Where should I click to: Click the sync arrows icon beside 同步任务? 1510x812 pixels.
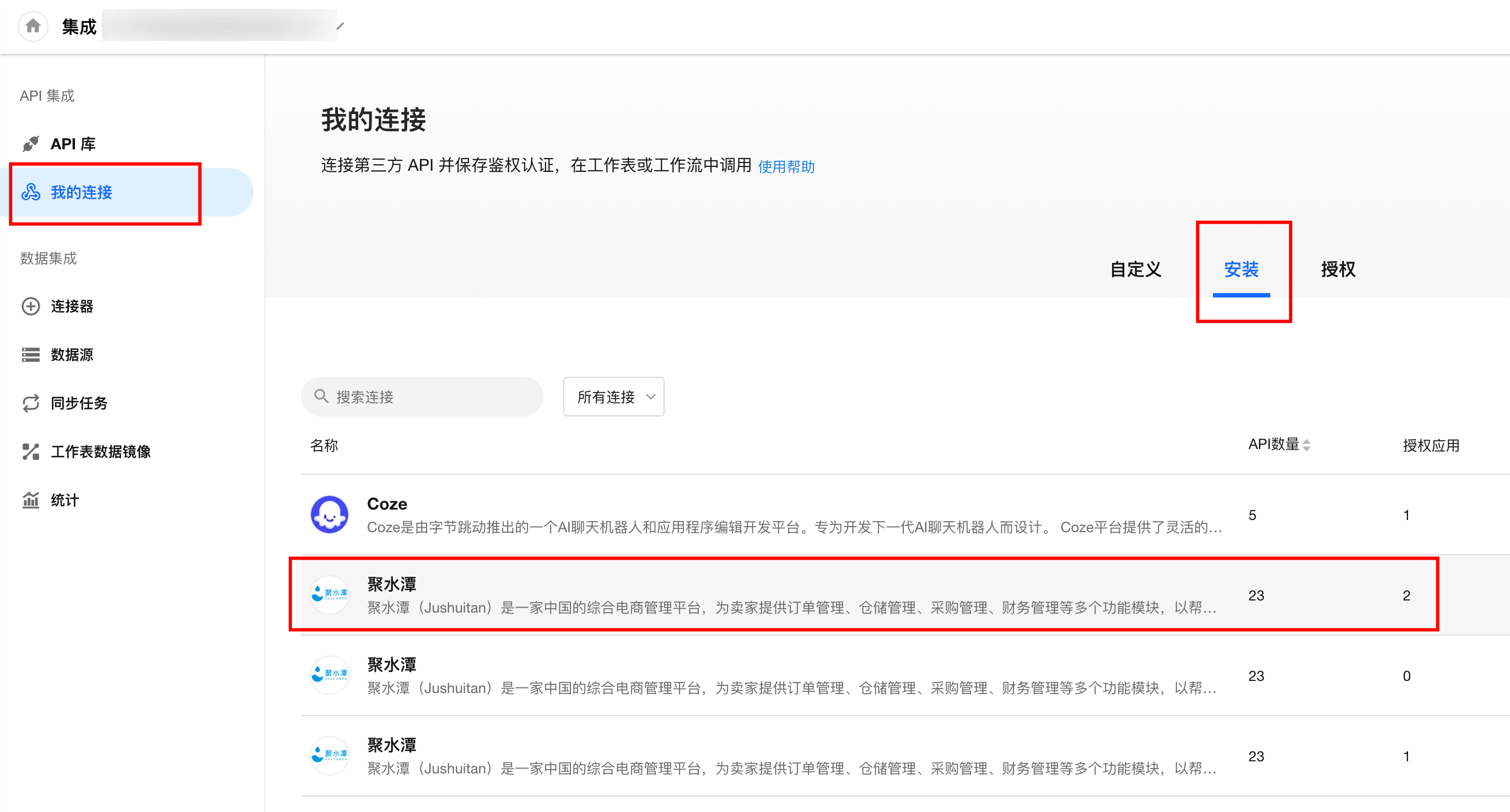tap(30, 403)
